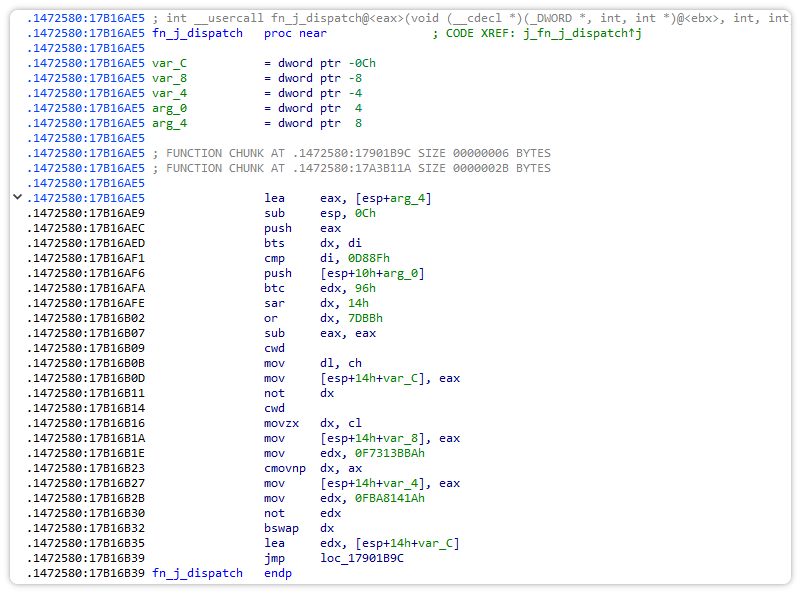Collapse the function using the left chevron
This screenshot has width=801, height=594.
click(x=17, y=198)
